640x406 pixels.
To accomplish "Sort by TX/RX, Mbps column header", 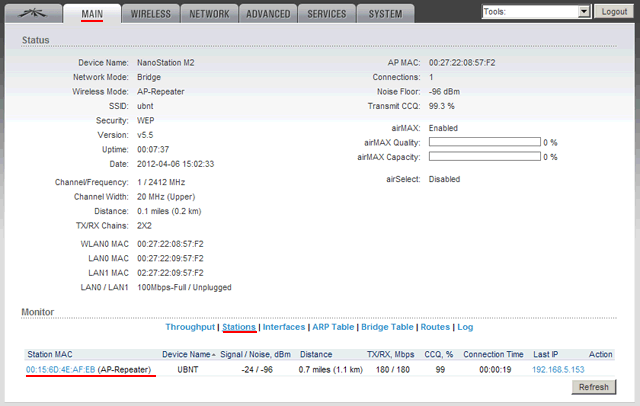I will coord(391,354).
